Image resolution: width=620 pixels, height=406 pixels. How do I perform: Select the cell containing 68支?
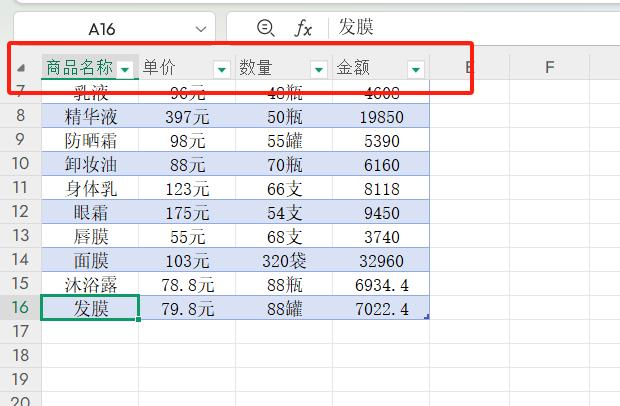coord(284,236)
